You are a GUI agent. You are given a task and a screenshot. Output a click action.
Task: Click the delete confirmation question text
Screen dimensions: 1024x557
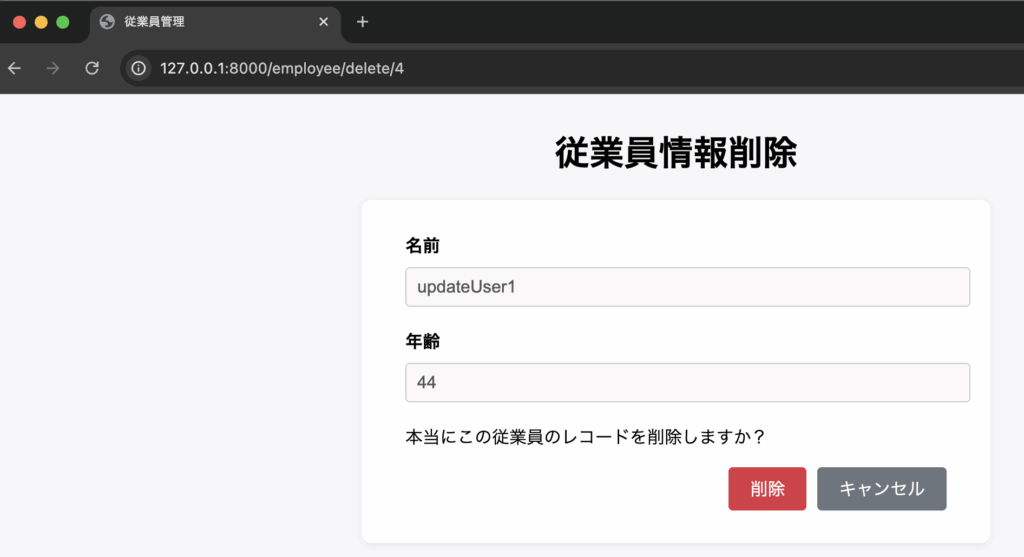585,437
